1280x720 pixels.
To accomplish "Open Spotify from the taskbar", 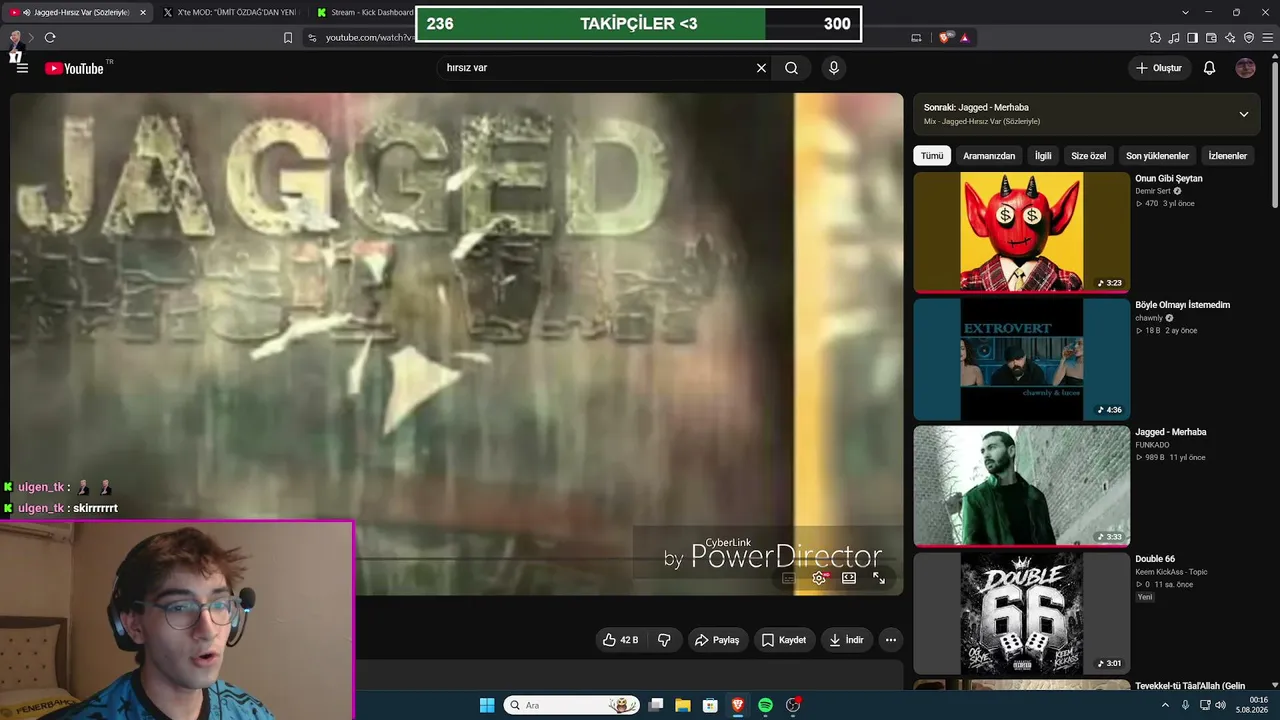I will click(x=765, y=705).
